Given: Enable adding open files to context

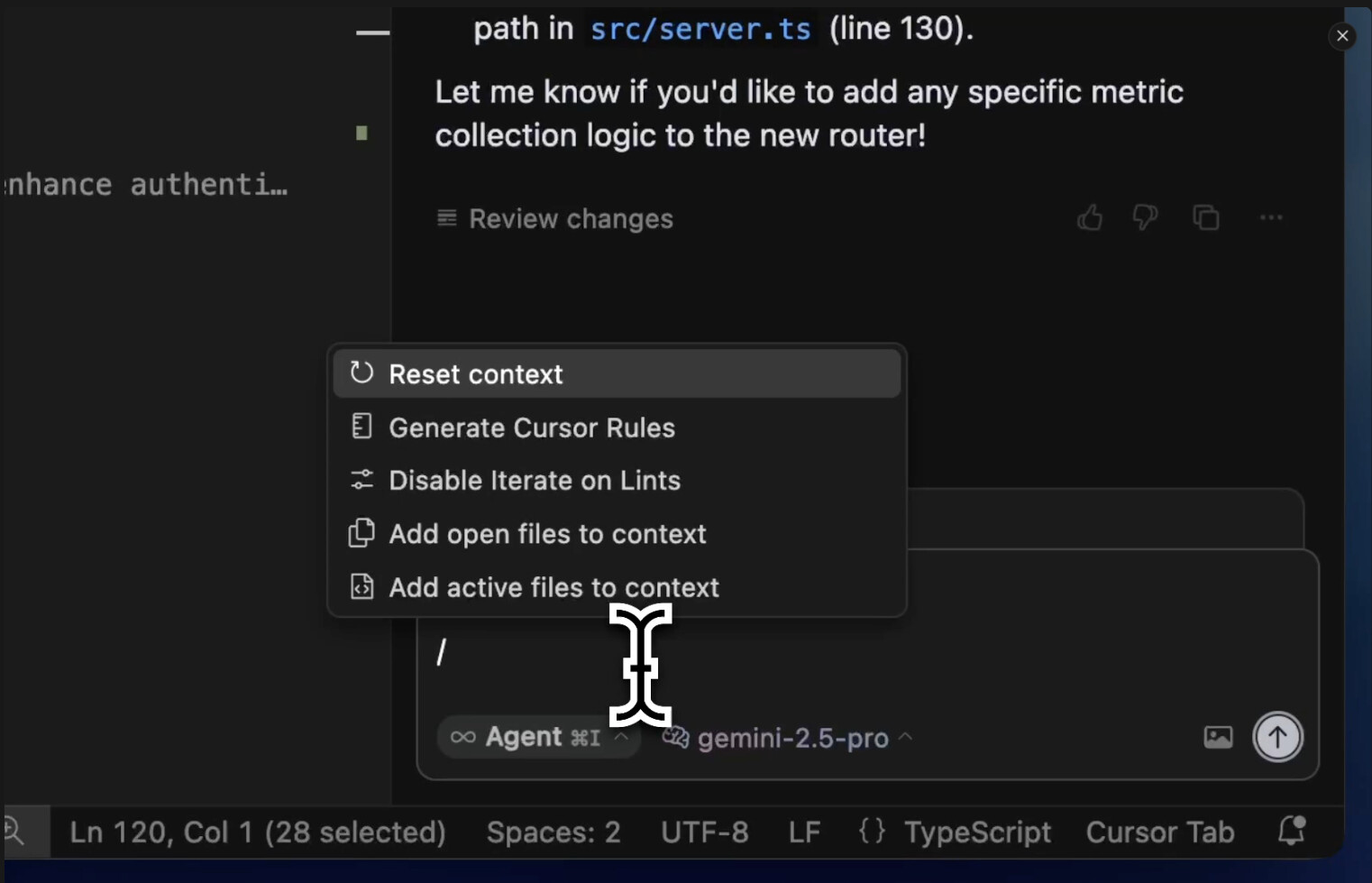Looking at the screenshot, I should [x=547, y=534].
